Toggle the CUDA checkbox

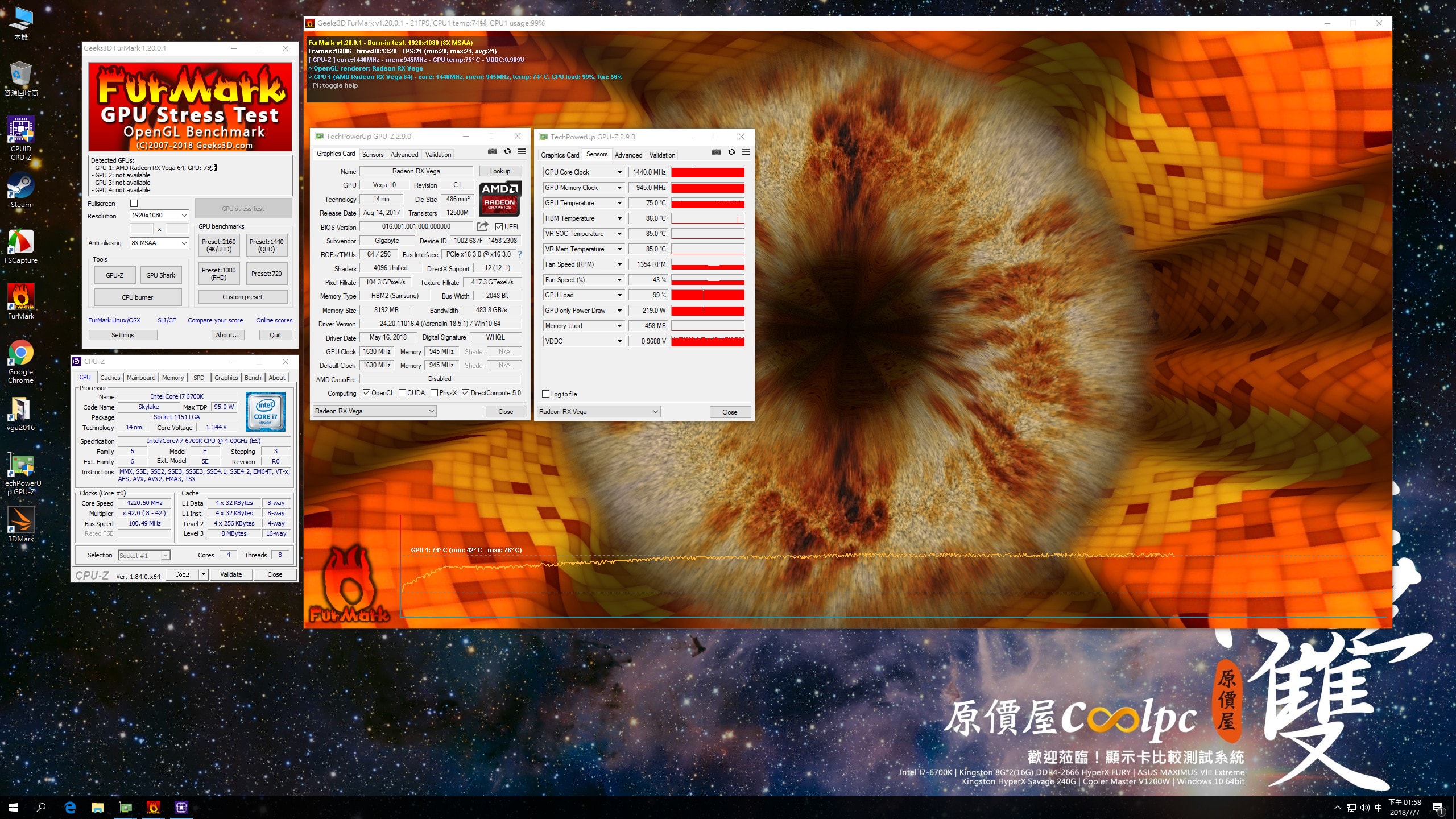403,393
